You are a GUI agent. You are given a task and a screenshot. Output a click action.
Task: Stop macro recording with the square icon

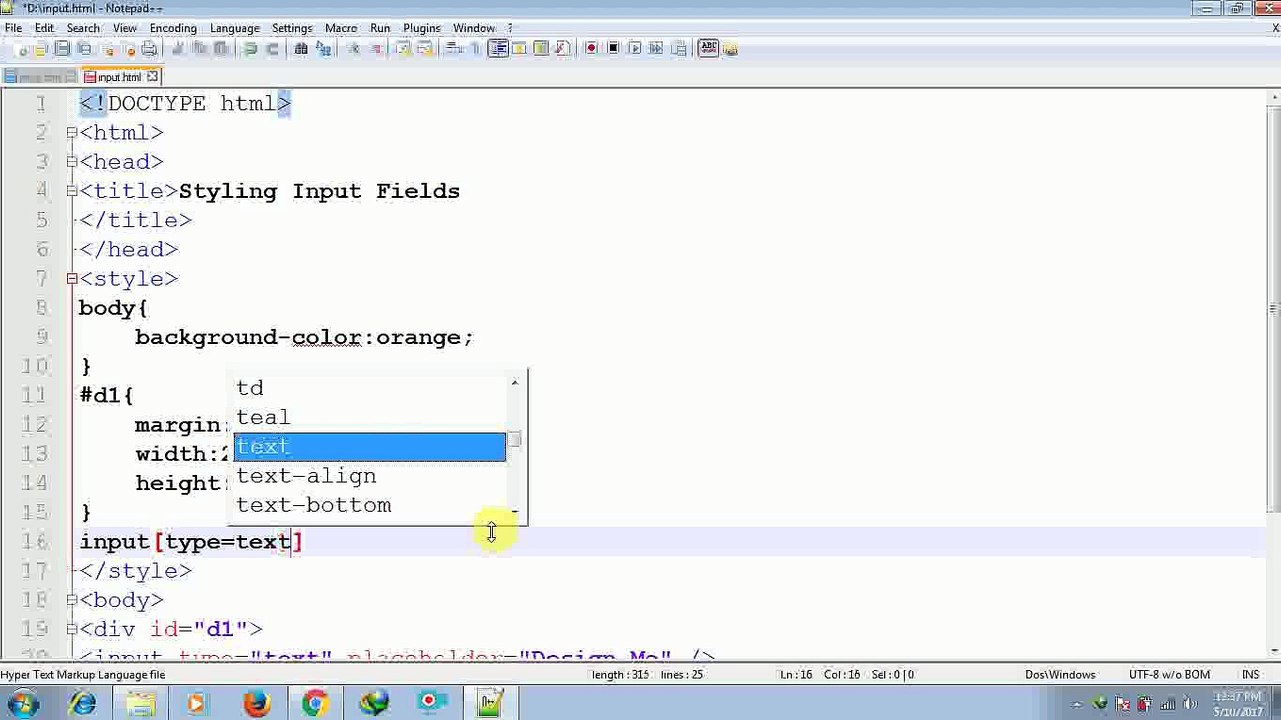[x=613, y=48]
